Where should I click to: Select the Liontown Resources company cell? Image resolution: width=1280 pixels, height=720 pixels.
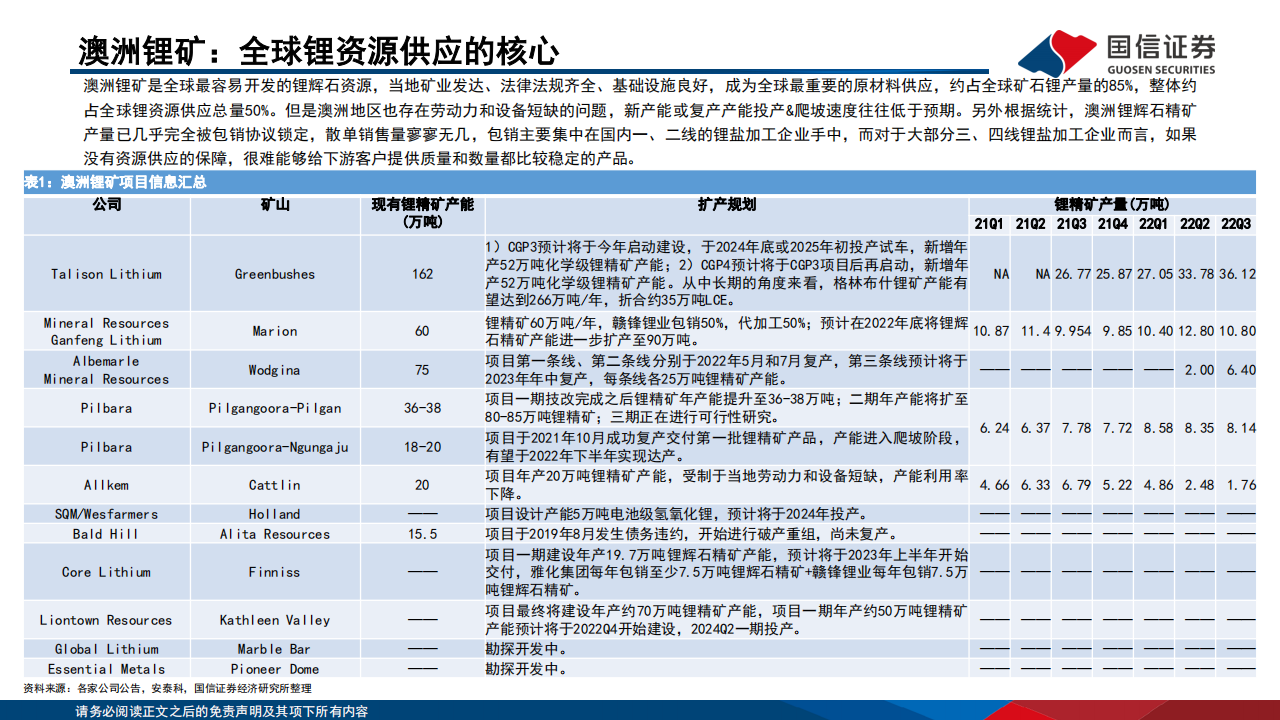coord(107,620)
